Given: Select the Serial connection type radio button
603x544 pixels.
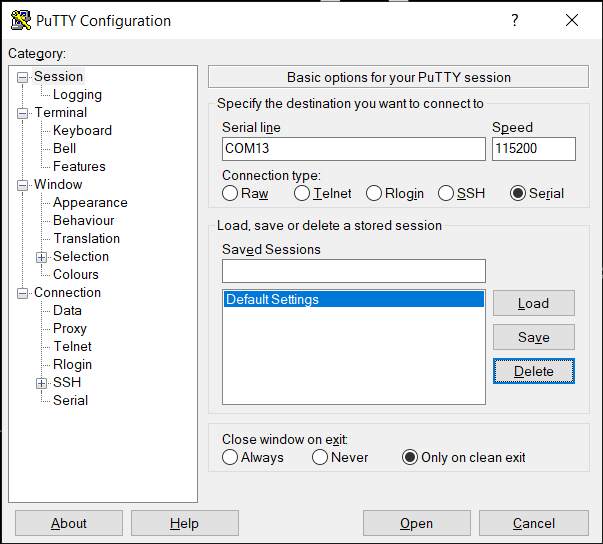Looking at the screenshot, I should click(518, 193).
